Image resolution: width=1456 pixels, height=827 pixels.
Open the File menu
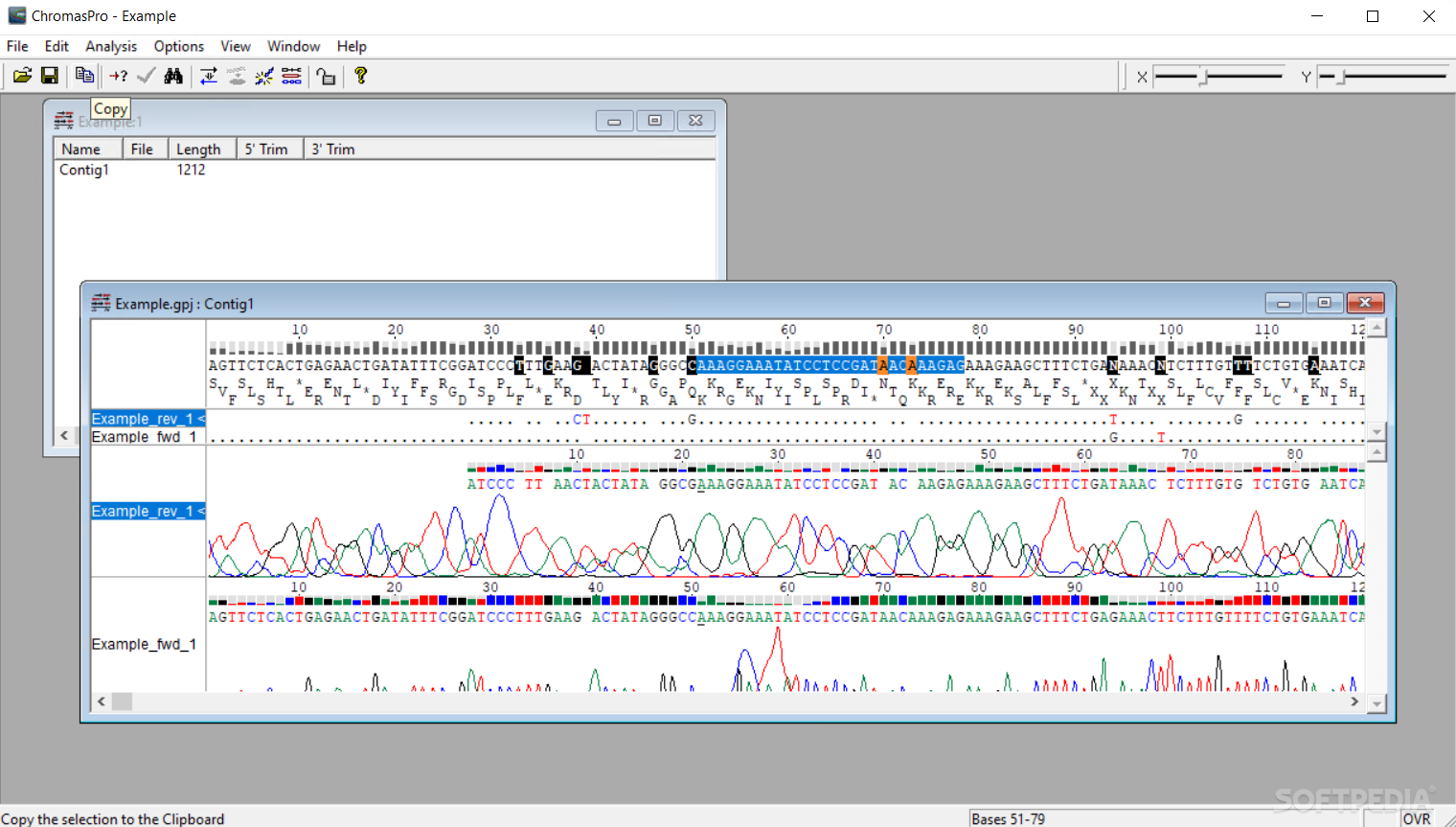(x=17, y=46)
